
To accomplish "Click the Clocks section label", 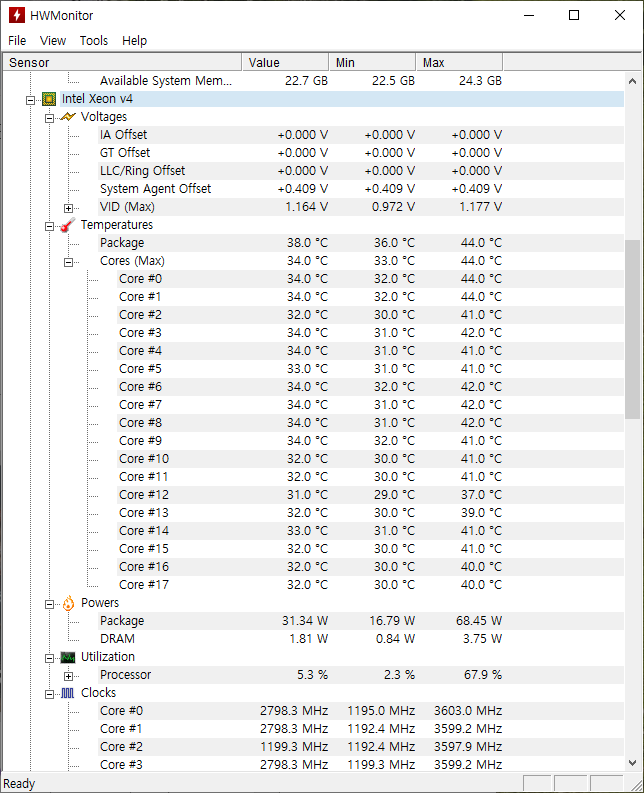I will point(98,693).
